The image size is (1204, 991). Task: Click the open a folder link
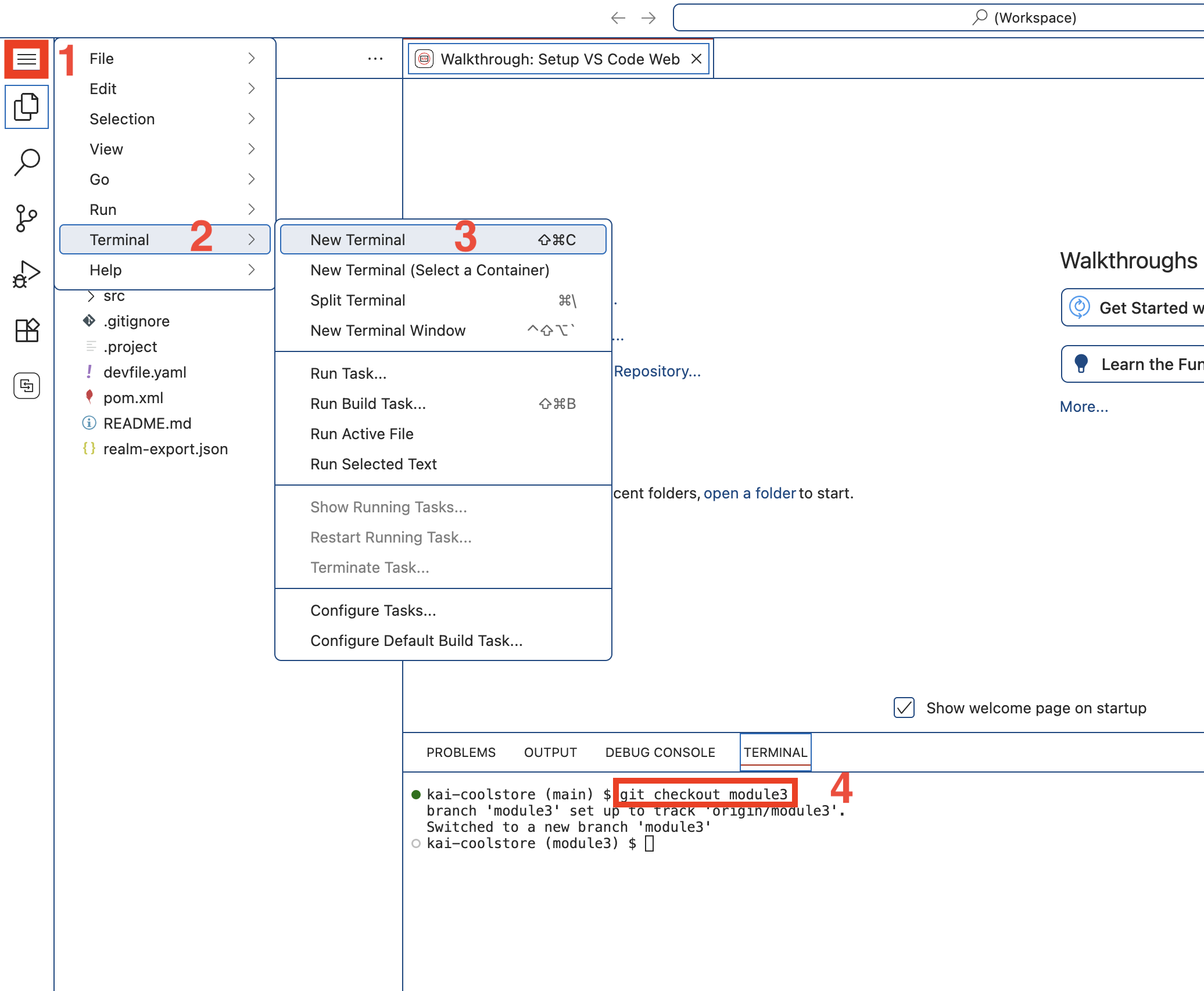coord(749,493)
